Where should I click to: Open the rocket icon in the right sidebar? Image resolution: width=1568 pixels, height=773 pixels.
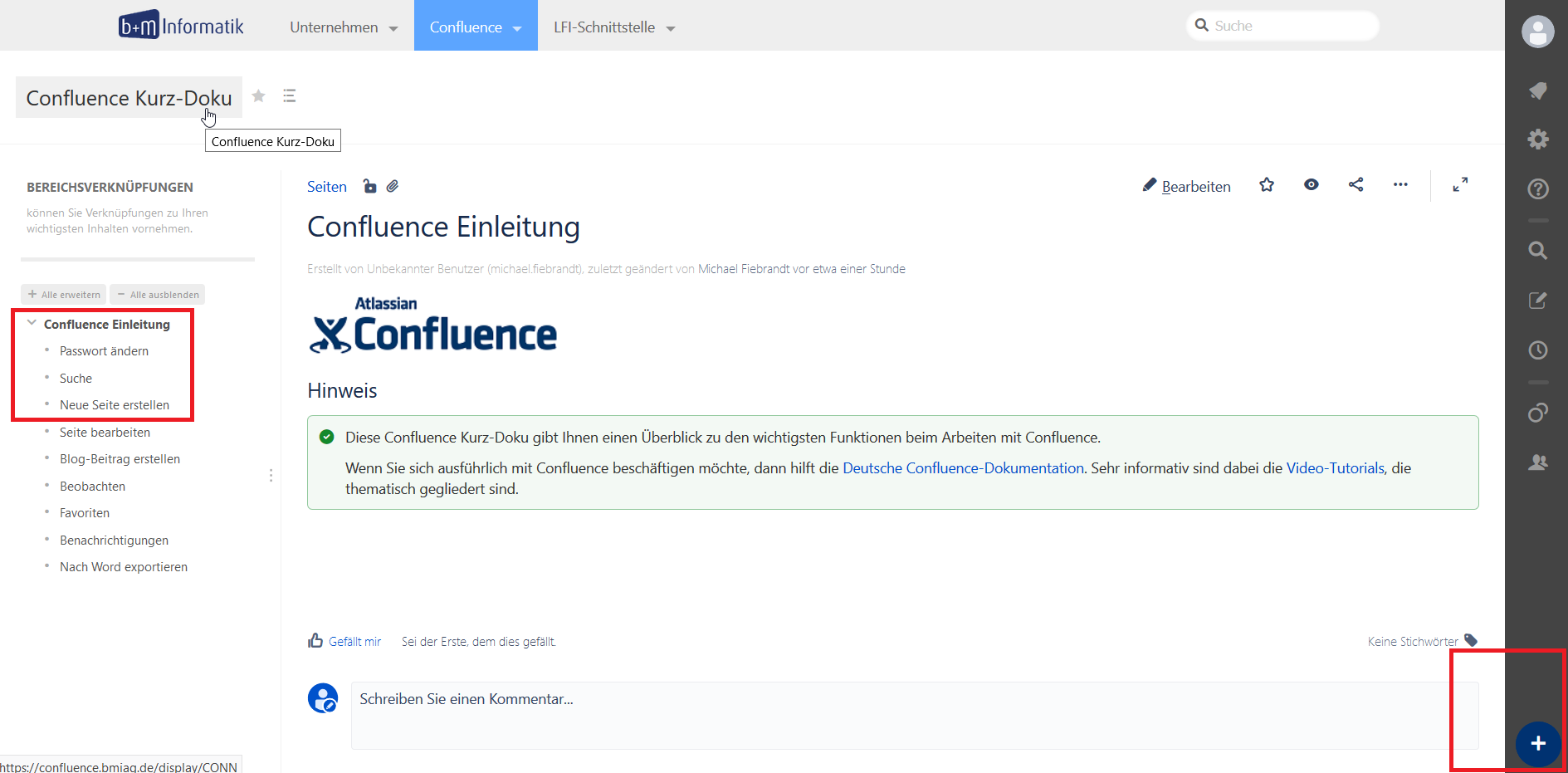(x=1537, y=91)
